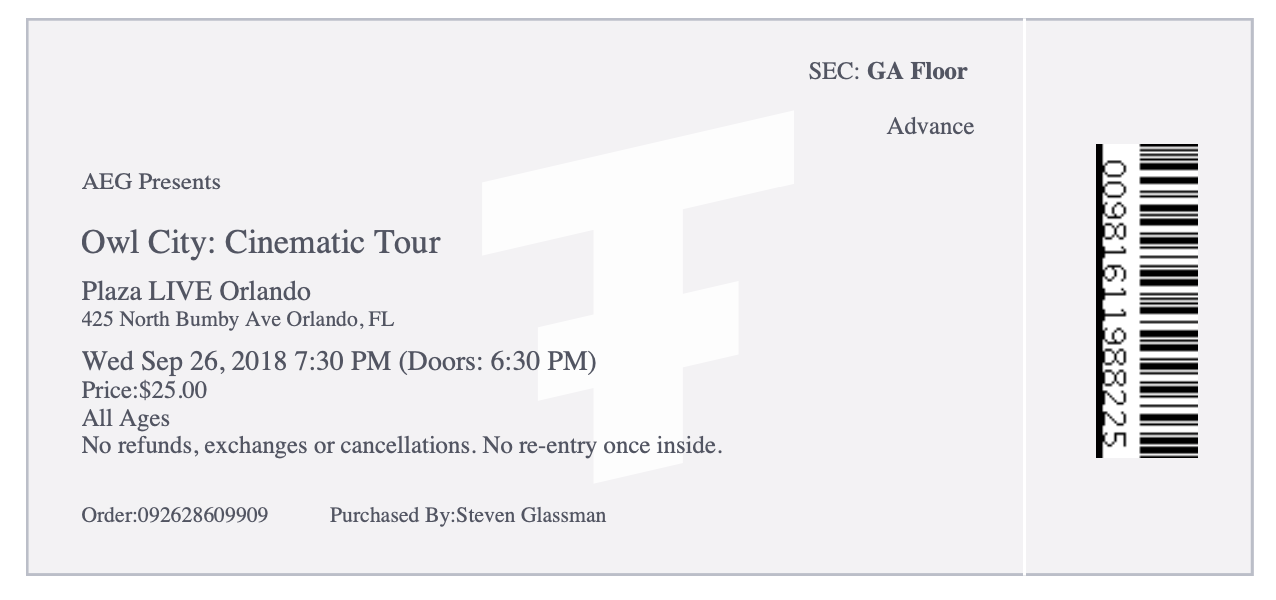Click the No re-entry once inside text
Image resolution: width=1276 pixels, height=600 pixels.
click(x=602, y=445)
